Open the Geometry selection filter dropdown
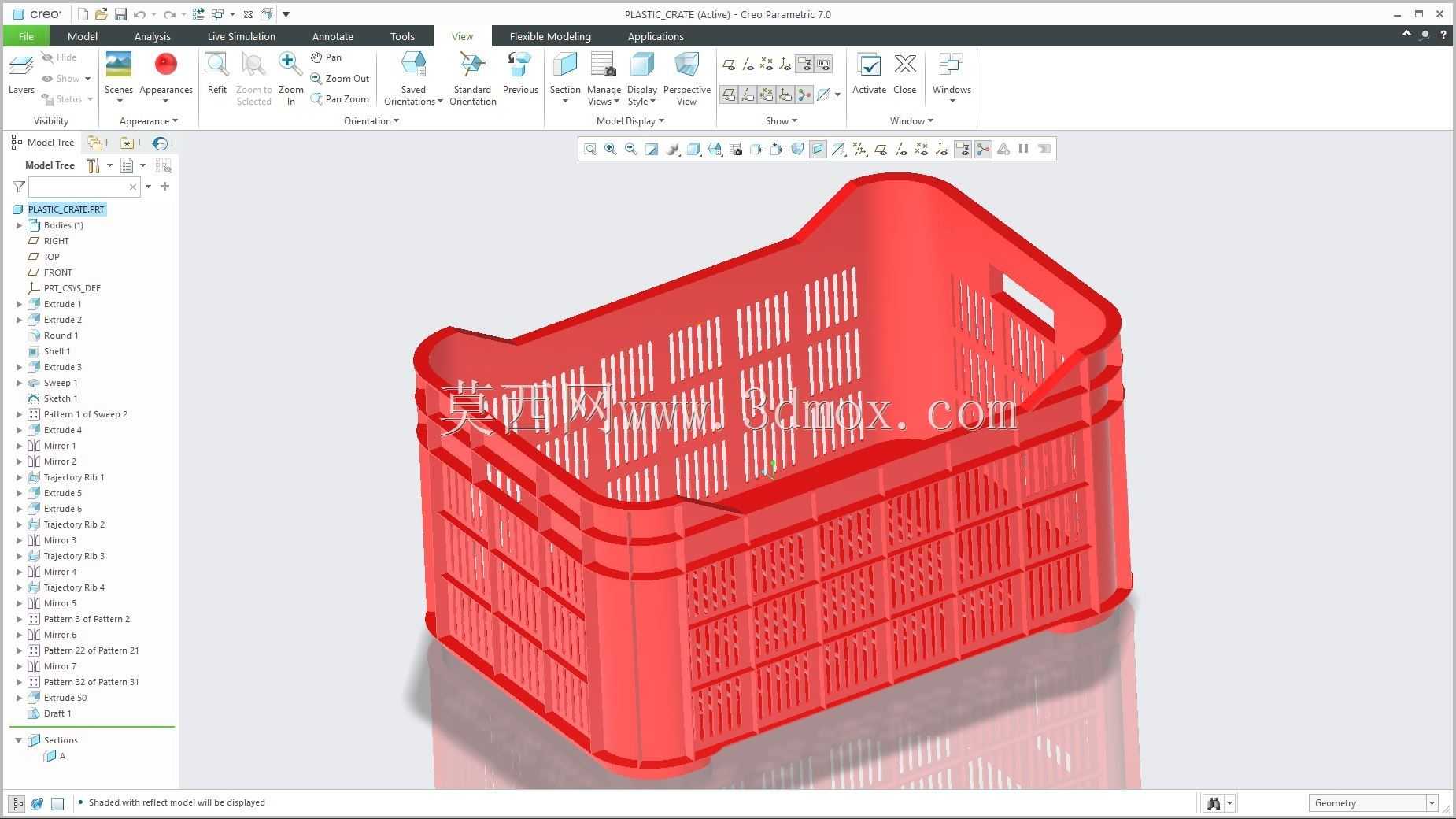Screen dimensions: 1456x819 click(x=1432, y=802)
